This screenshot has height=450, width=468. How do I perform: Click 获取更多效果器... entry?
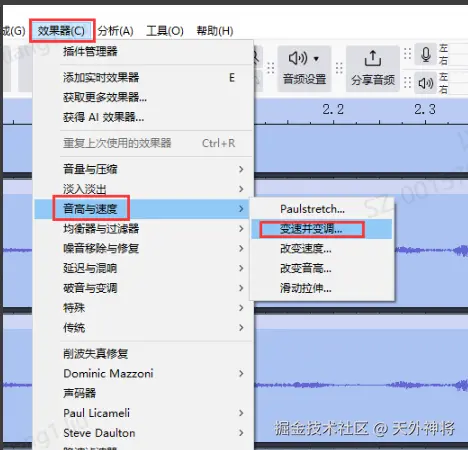(x=144, y=97)
